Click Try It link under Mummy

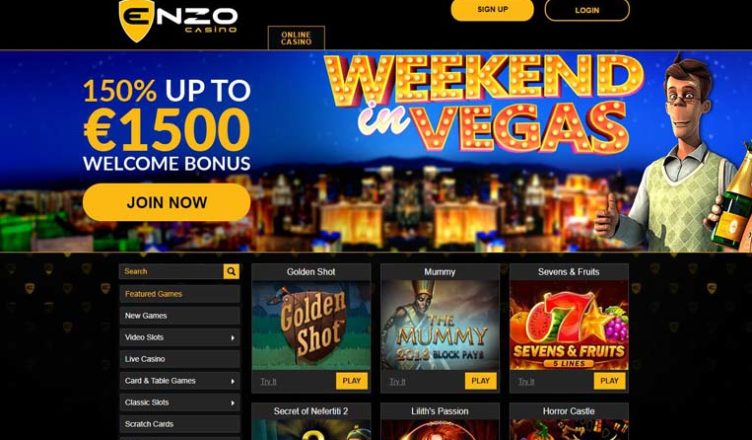pos(397,381)
